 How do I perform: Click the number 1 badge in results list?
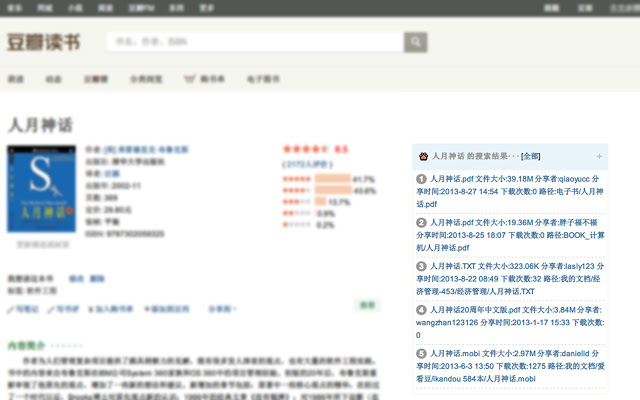tap(421, 179)
